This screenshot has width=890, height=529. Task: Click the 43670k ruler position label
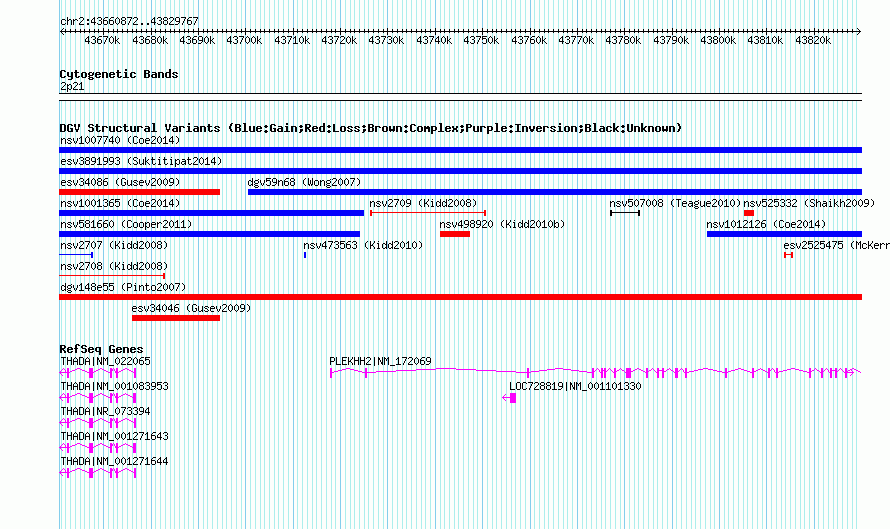click(102, 40)
